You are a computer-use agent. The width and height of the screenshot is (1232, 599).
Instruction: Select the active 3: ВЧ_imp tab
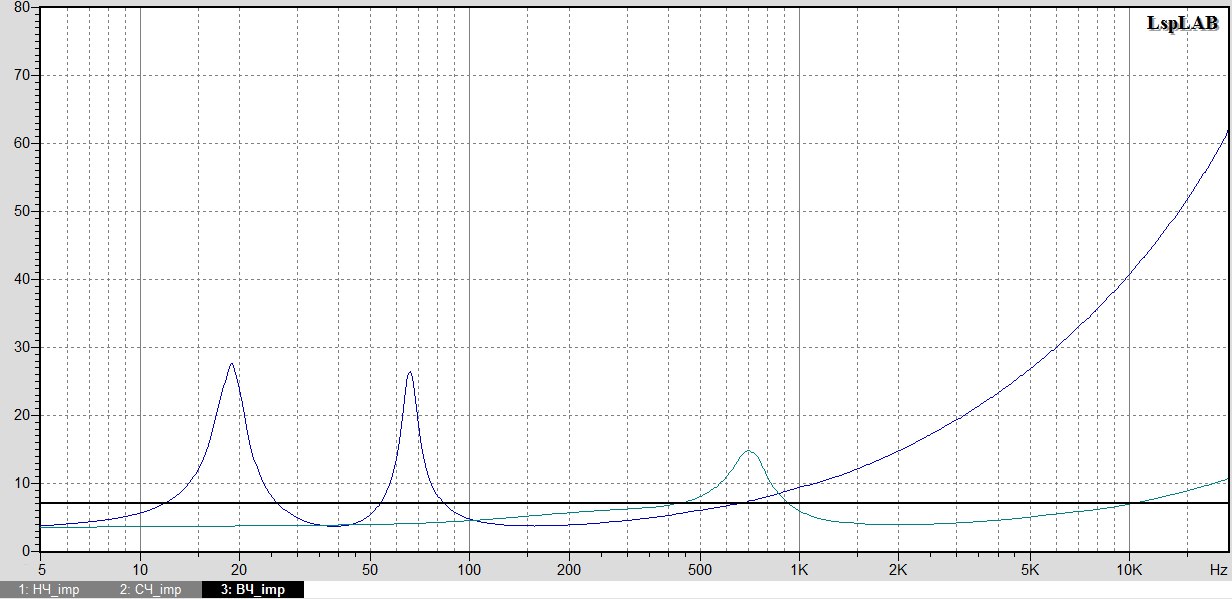click(x=253, y=590)
